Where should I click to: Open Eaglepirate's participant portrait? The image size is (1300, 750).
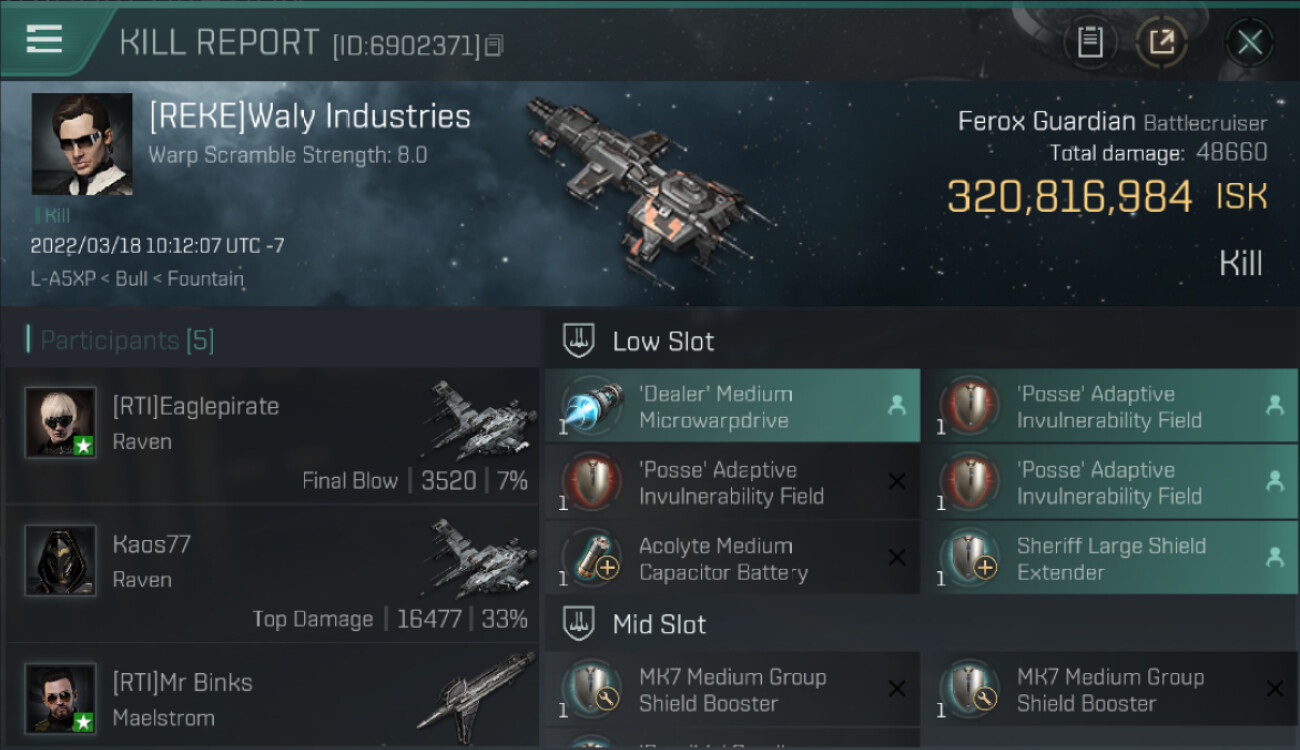point(60,422)
